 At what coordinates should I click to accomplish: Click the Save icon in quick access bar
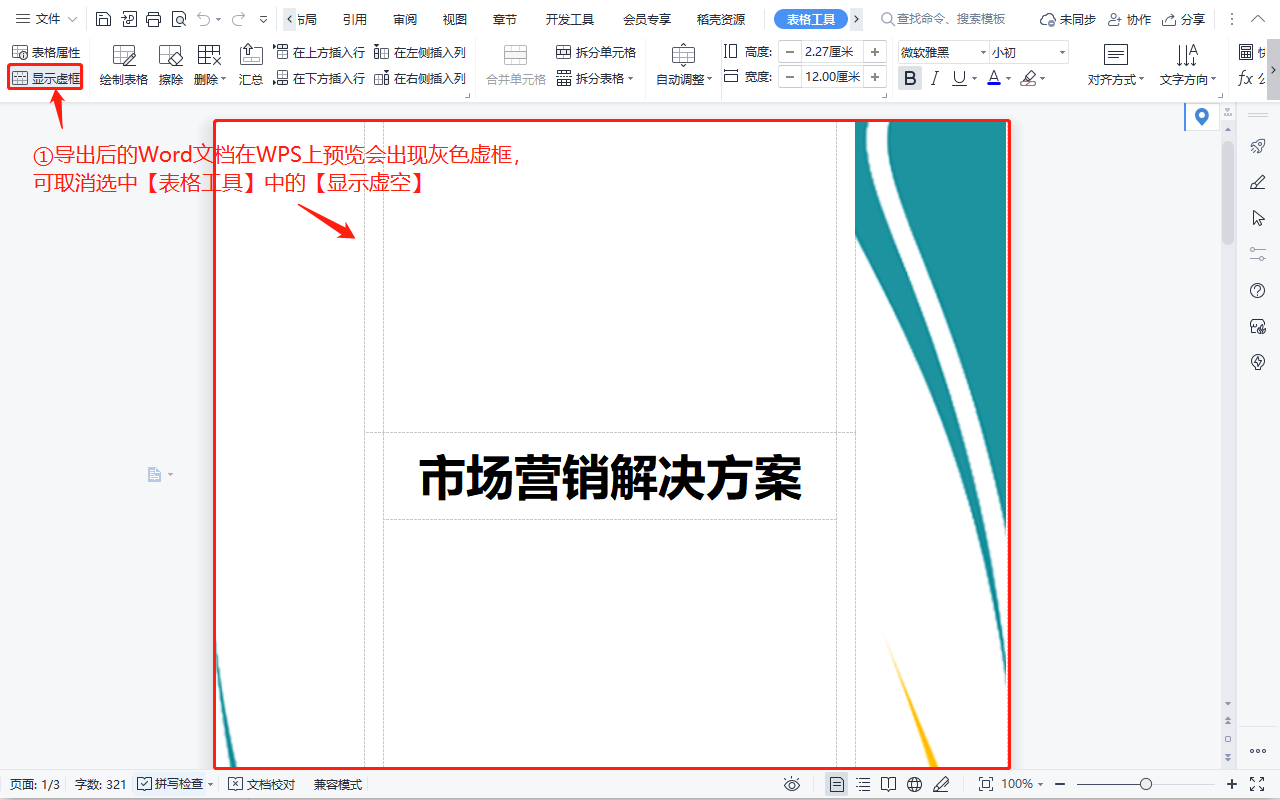[x=103, y=19]
